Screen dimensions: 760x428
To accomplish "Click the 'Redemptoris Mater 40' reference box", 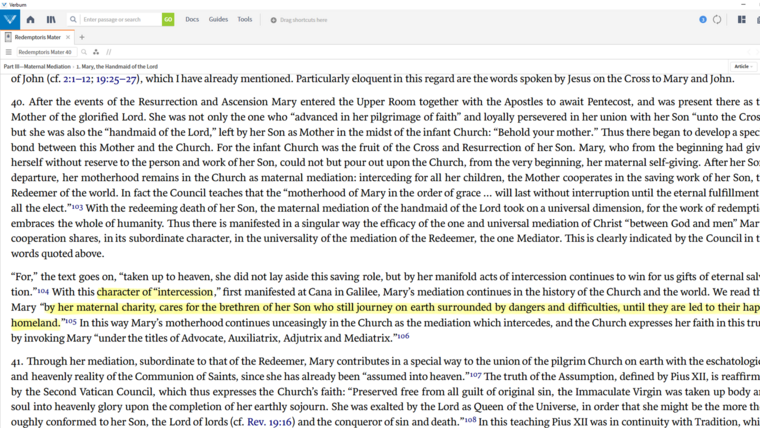I will tap(46, 52).
